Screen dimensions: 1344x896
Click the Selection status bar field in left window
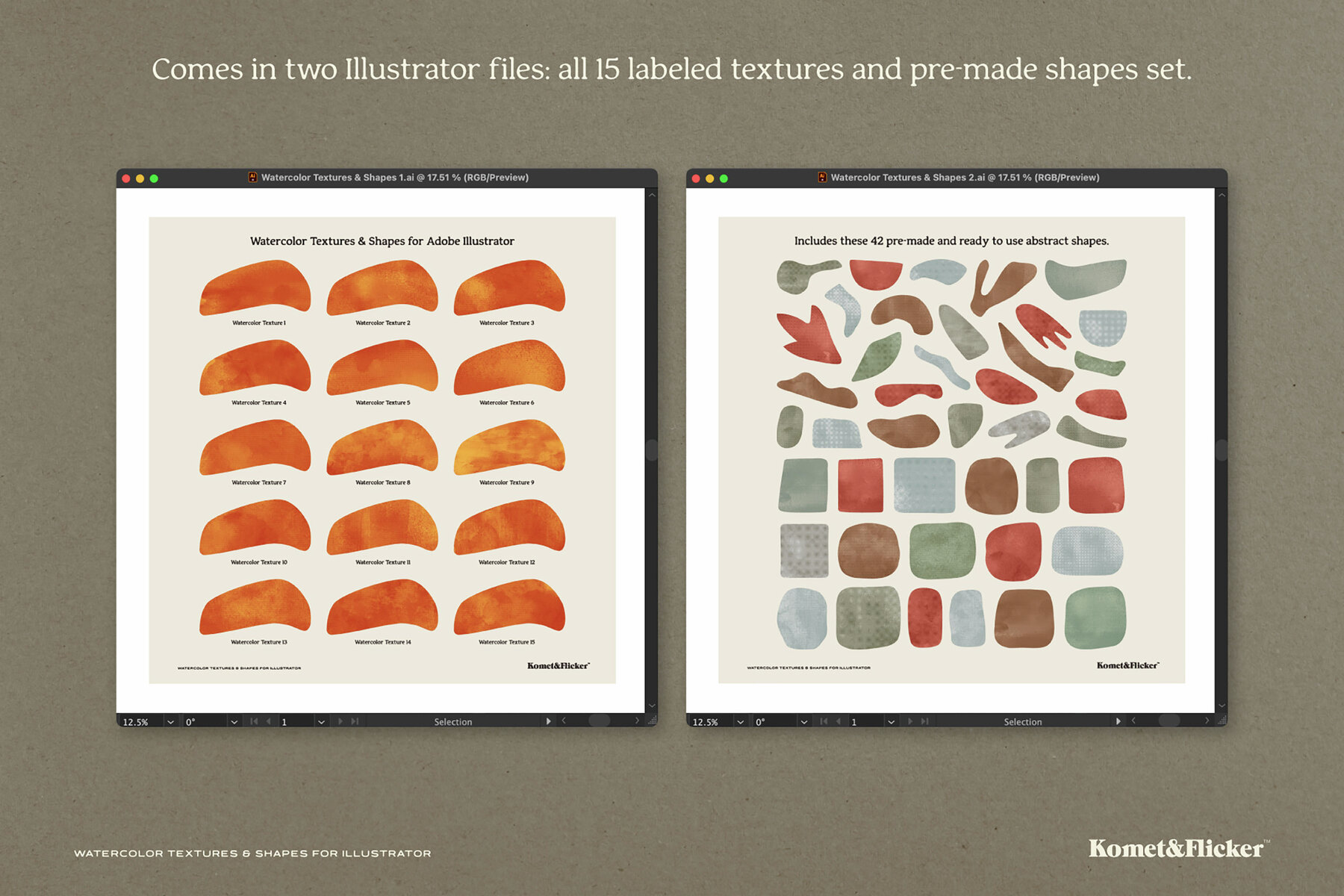click(452, 721)
